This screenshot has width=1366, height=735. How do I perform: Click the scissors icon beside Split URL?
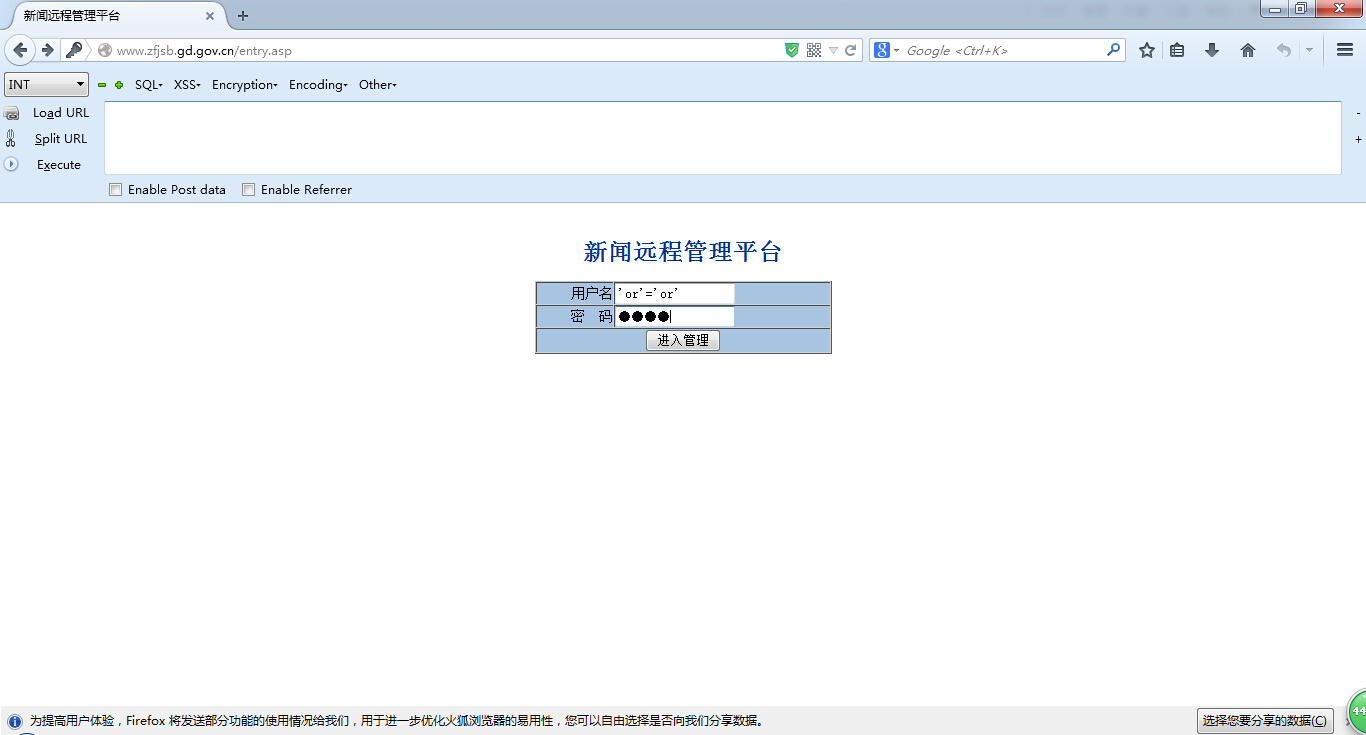pyautogui.click(x=10, y=139)
